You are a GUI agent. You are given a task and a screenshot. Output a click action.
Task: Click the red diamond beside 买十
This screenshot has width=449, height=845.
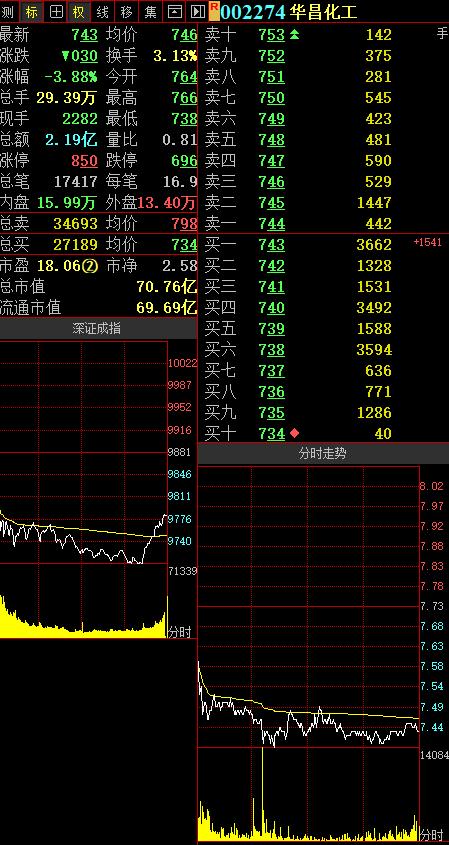(294, 433)
